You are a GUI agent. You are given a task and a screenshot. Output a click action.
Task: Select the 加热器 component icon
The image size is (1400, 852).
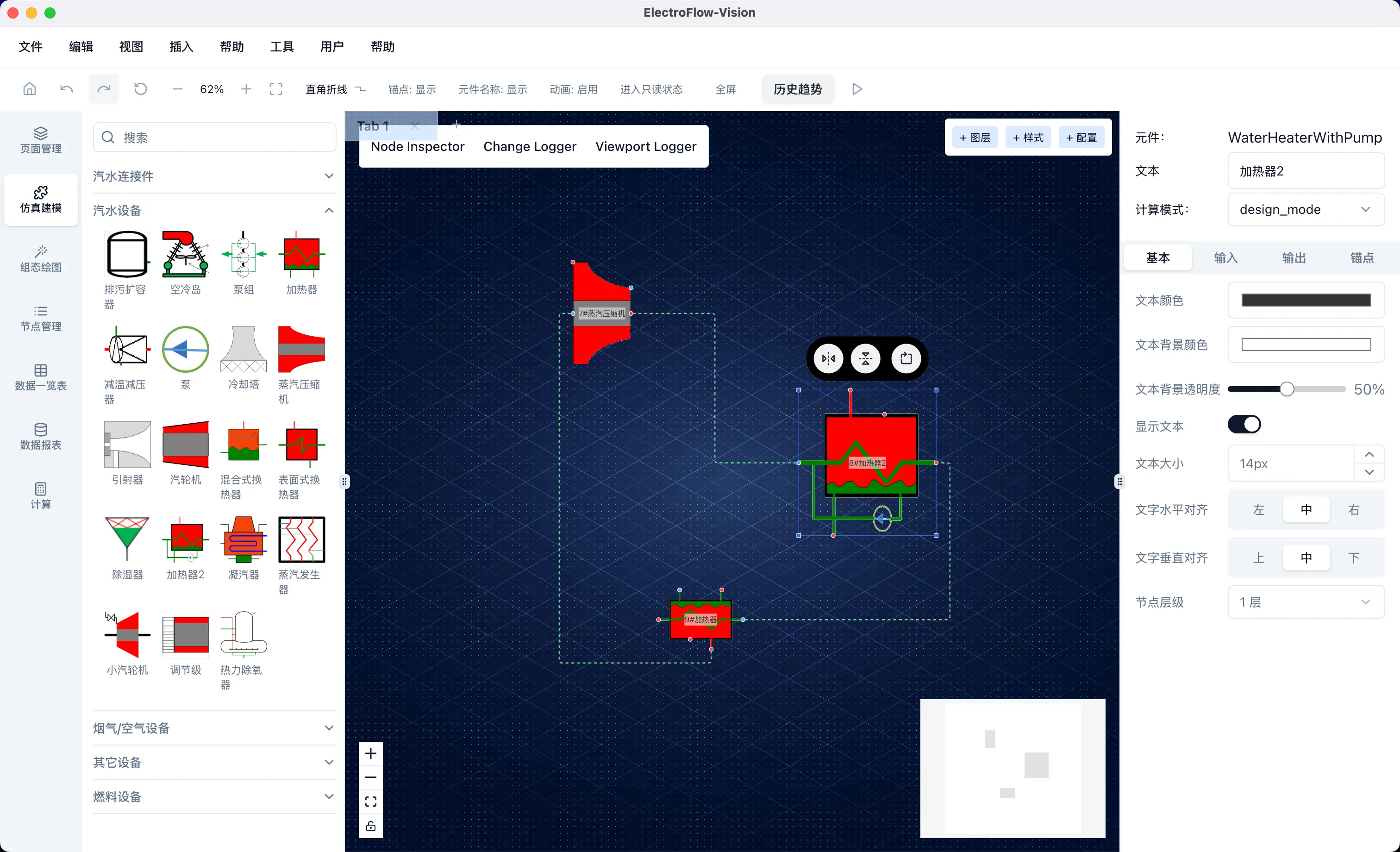pos(302,254)
